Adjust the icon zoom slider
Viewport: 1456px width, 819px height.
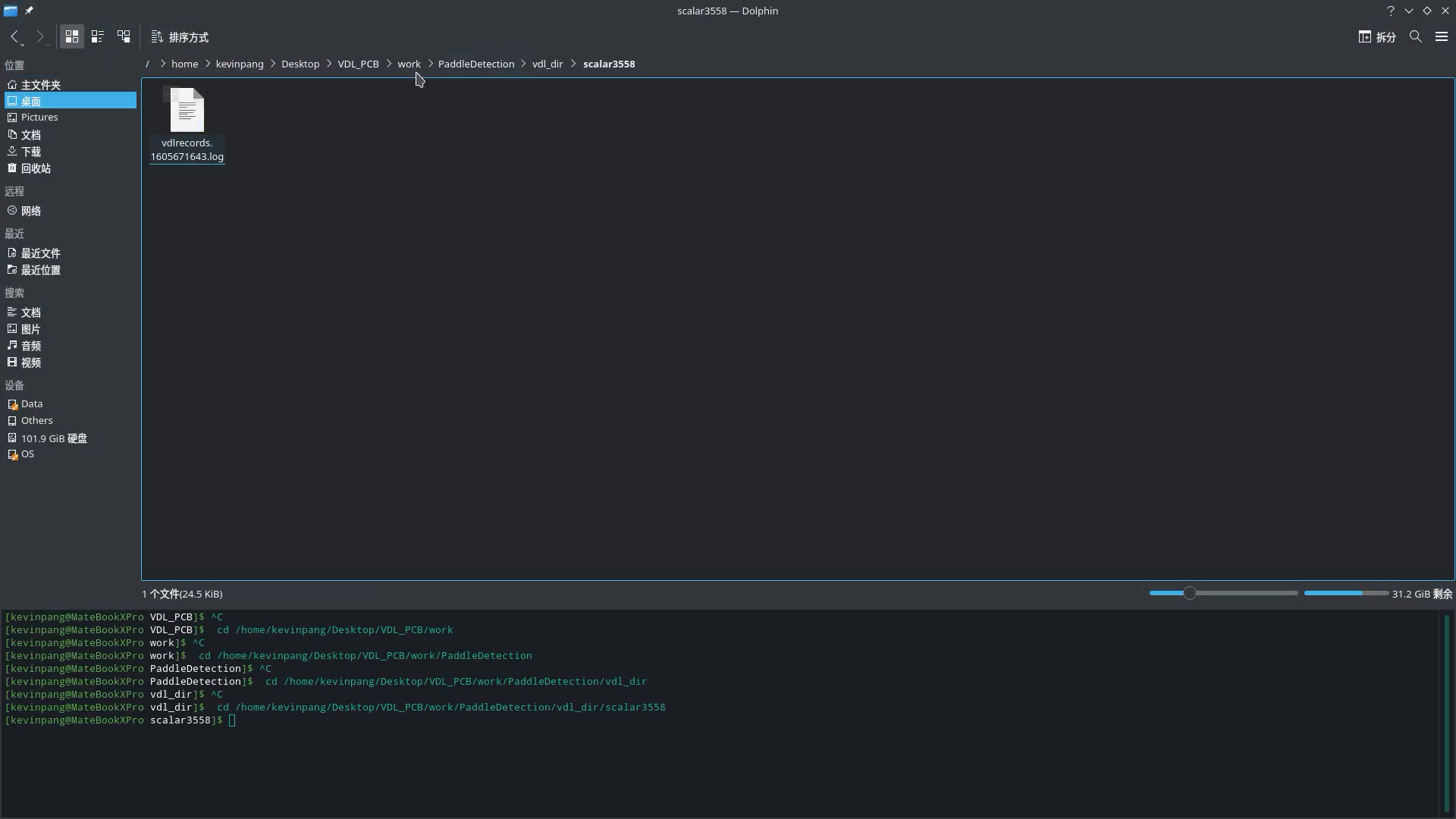click(1189, 594)
